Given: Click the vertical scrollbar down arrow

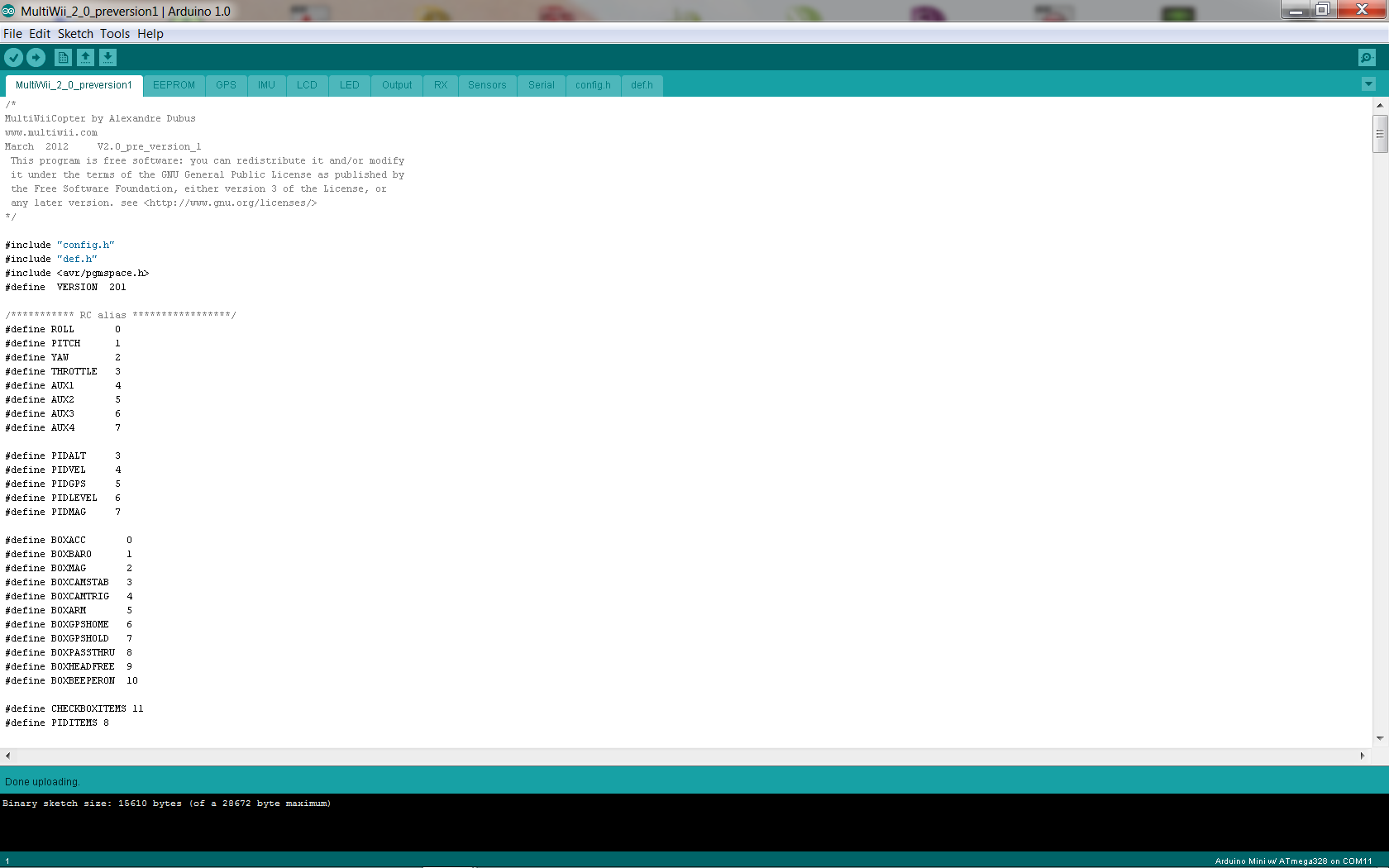Looking at the screenshot, I should (x=1380, y=738).
